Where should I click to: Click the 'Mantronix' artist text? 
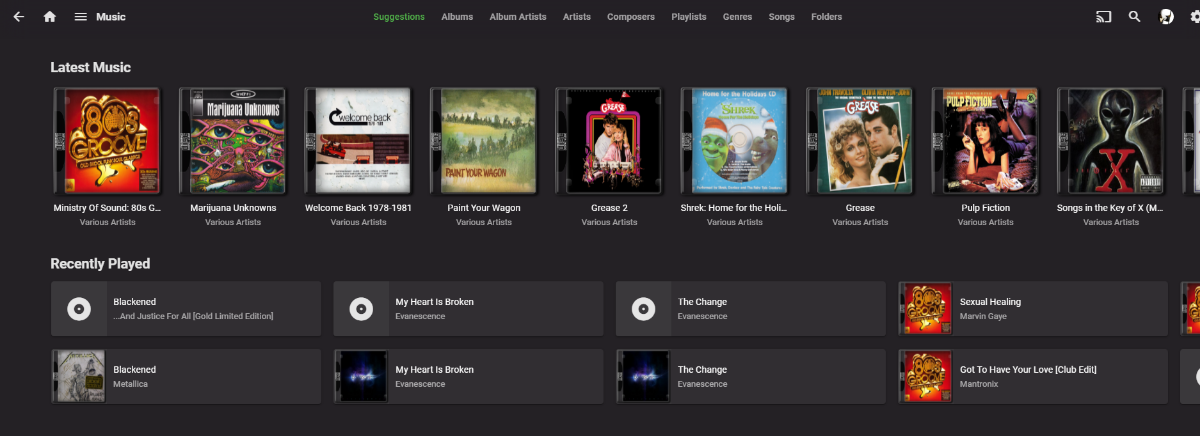(979, 384)
